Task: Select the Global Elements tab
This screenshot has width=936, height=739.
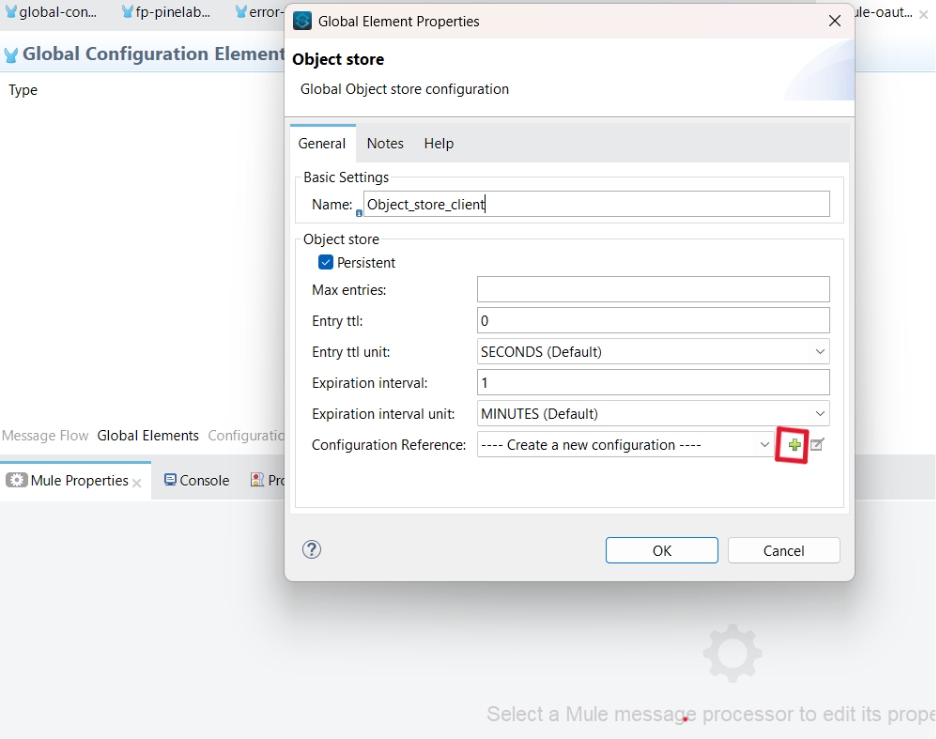Action: pos(147,435)
